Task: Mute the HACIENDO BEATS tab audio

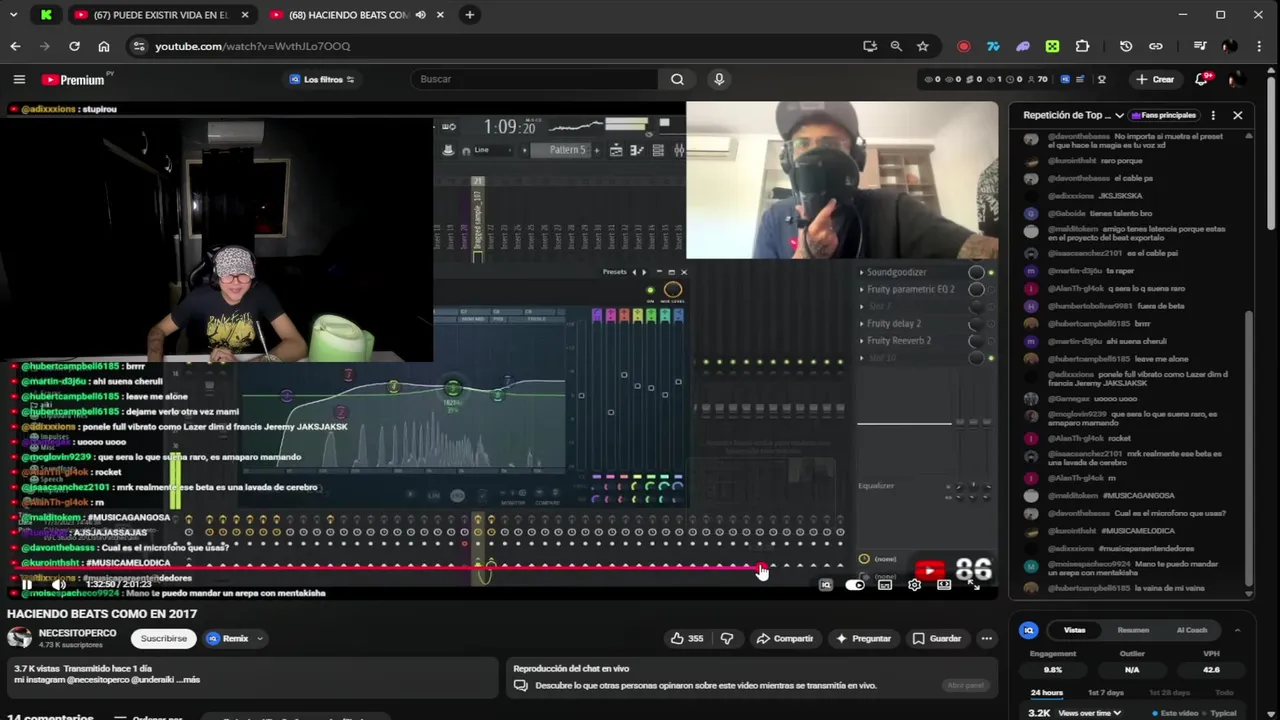Action: coord(420,15)
